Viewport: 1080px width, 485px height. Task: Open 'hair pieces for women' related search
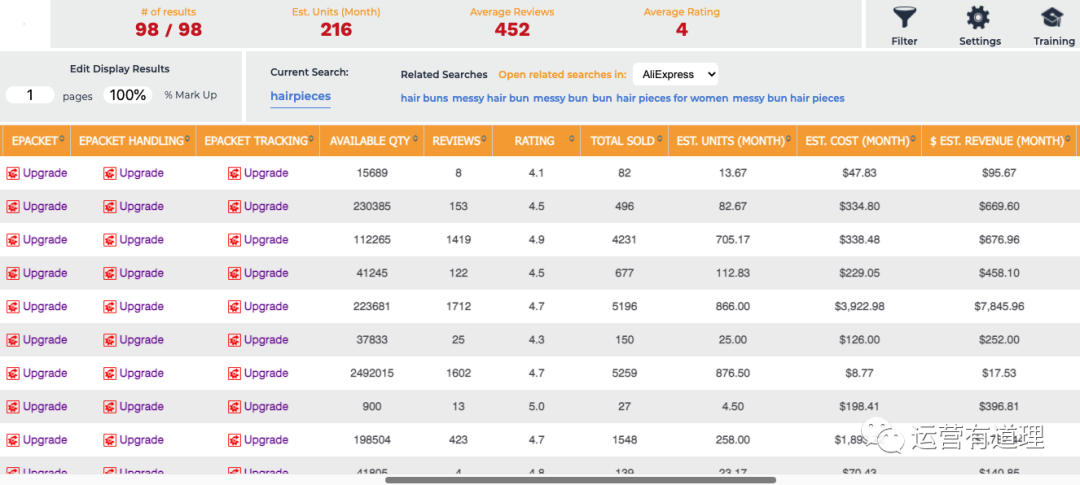[x=671, y=98]
